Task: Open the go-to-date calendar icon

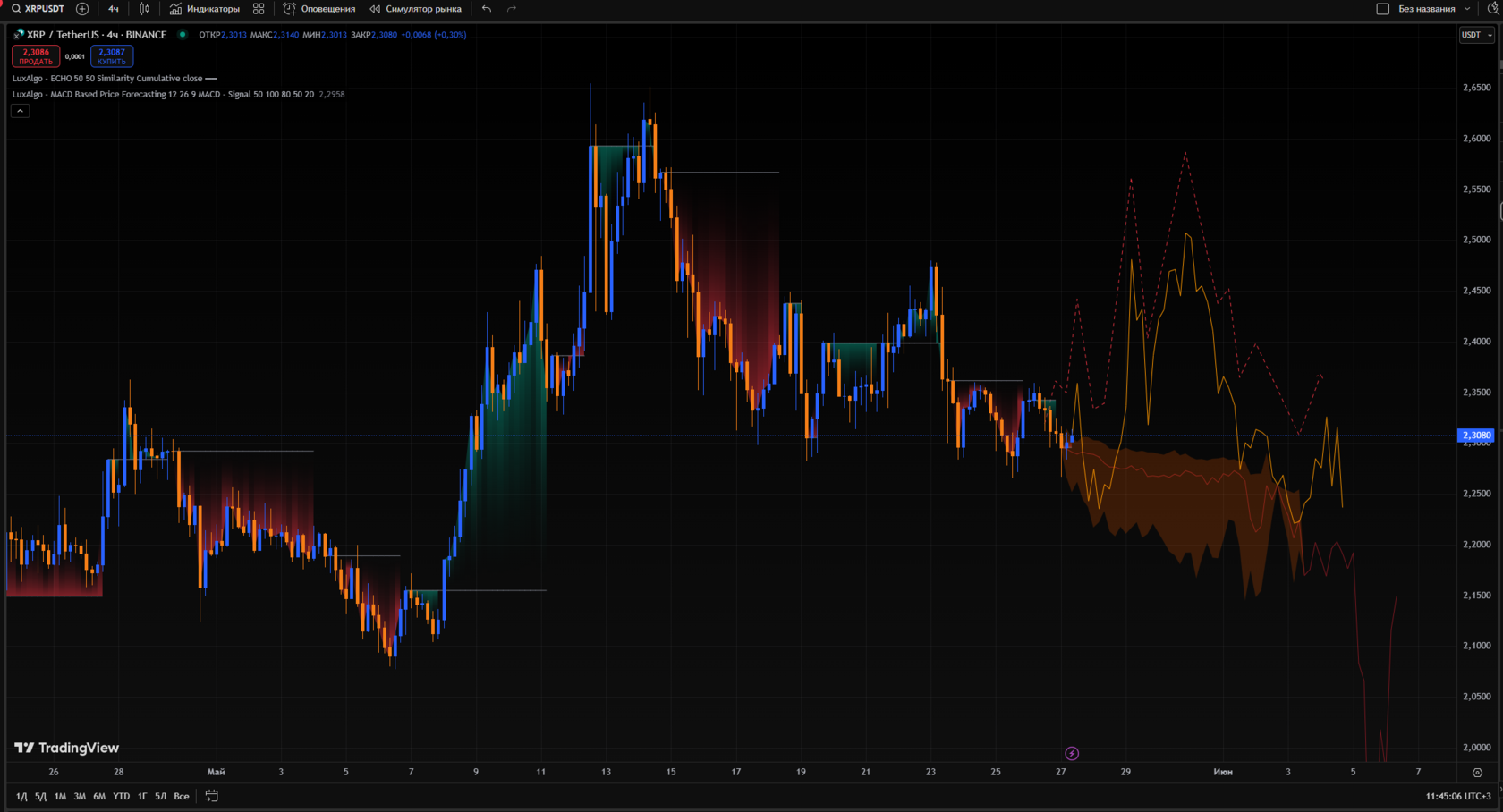Action: tap(212, 796)
